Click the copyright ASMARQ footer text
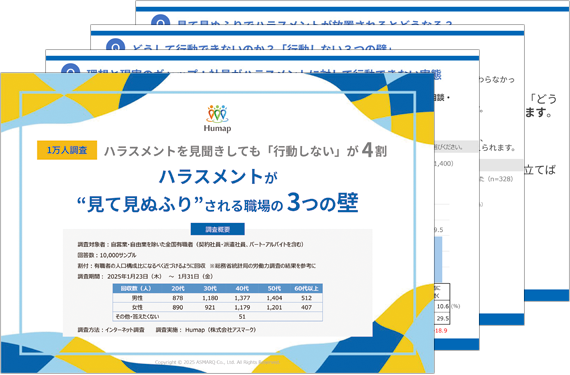The height and width of the screenshot is (375, 570). [217, 362]
